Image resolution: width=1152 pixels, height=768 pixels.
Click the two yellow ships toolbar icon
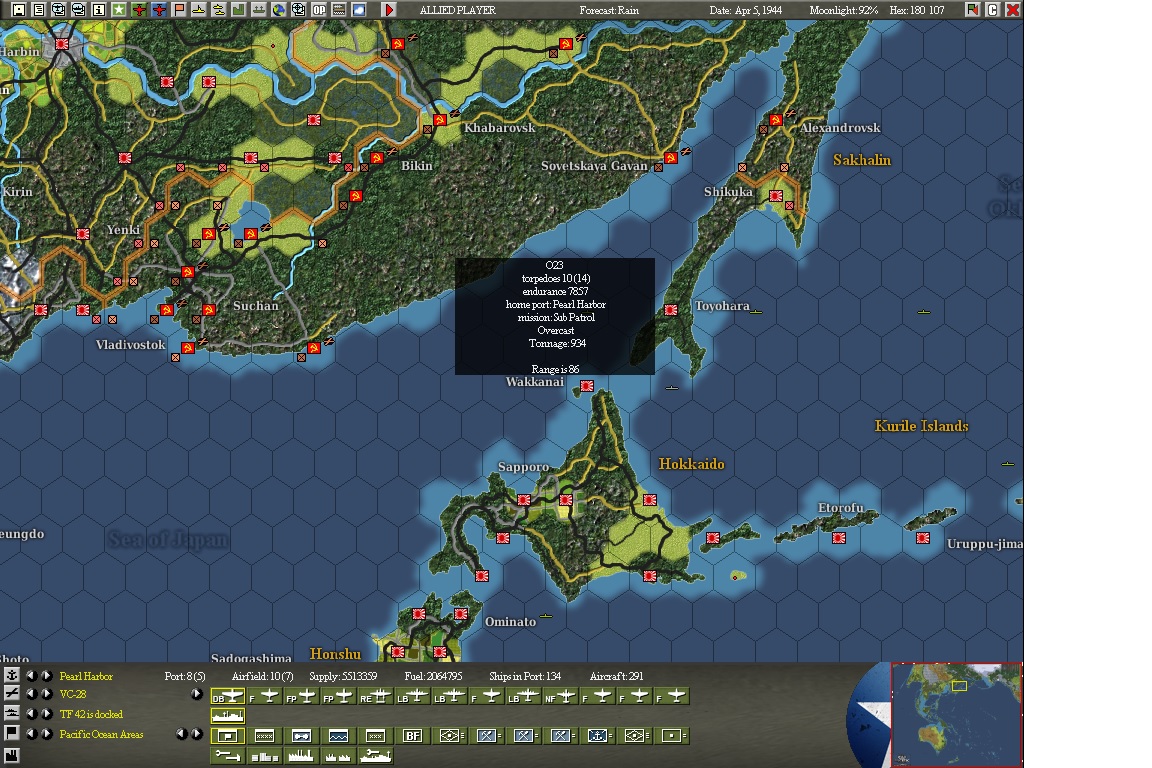coord(219,10)
